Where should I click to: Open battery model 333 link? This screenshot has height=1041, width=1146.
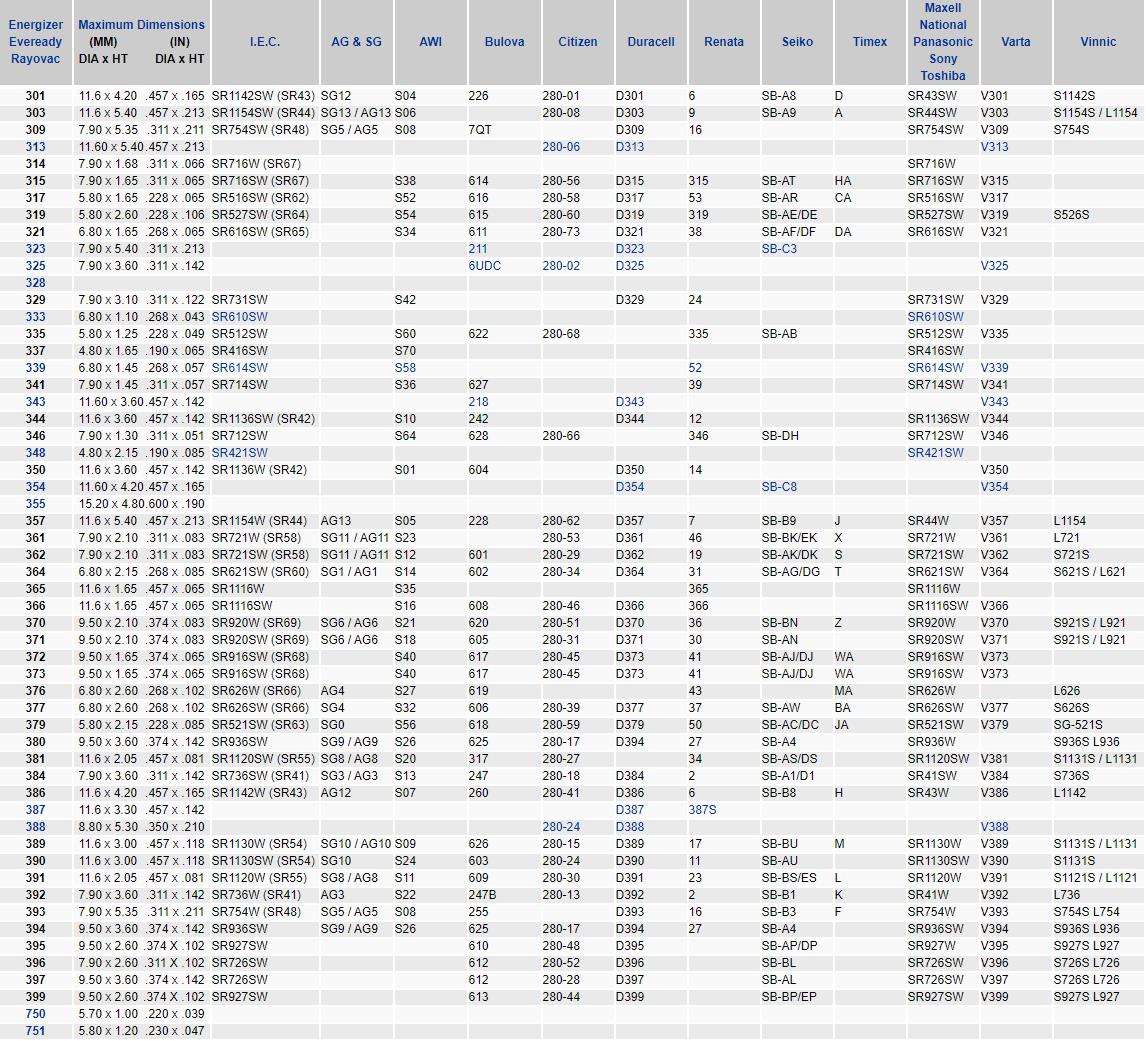click(35, 317)
